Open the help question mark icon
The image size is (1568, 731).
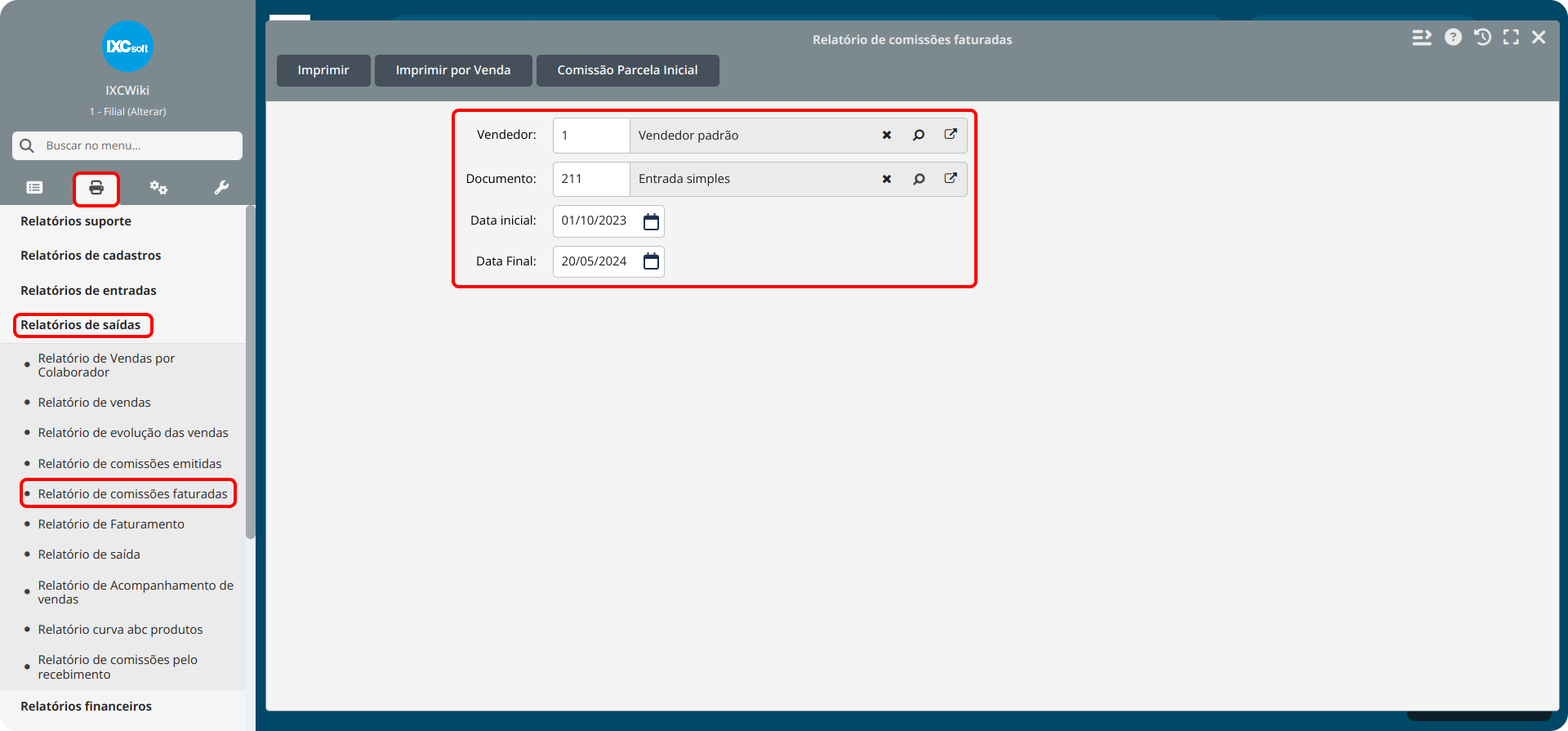coord(1453,37)
